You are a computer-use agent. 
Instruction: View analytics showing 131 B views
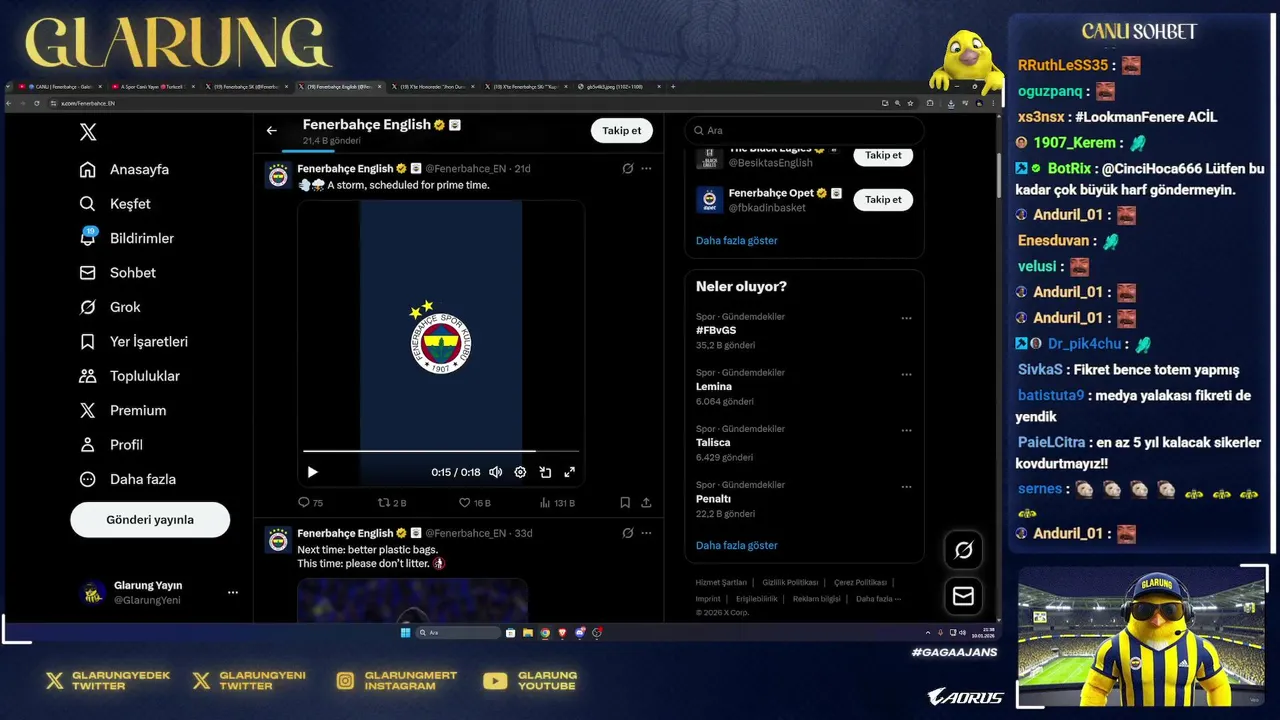(x=557, y=503)
